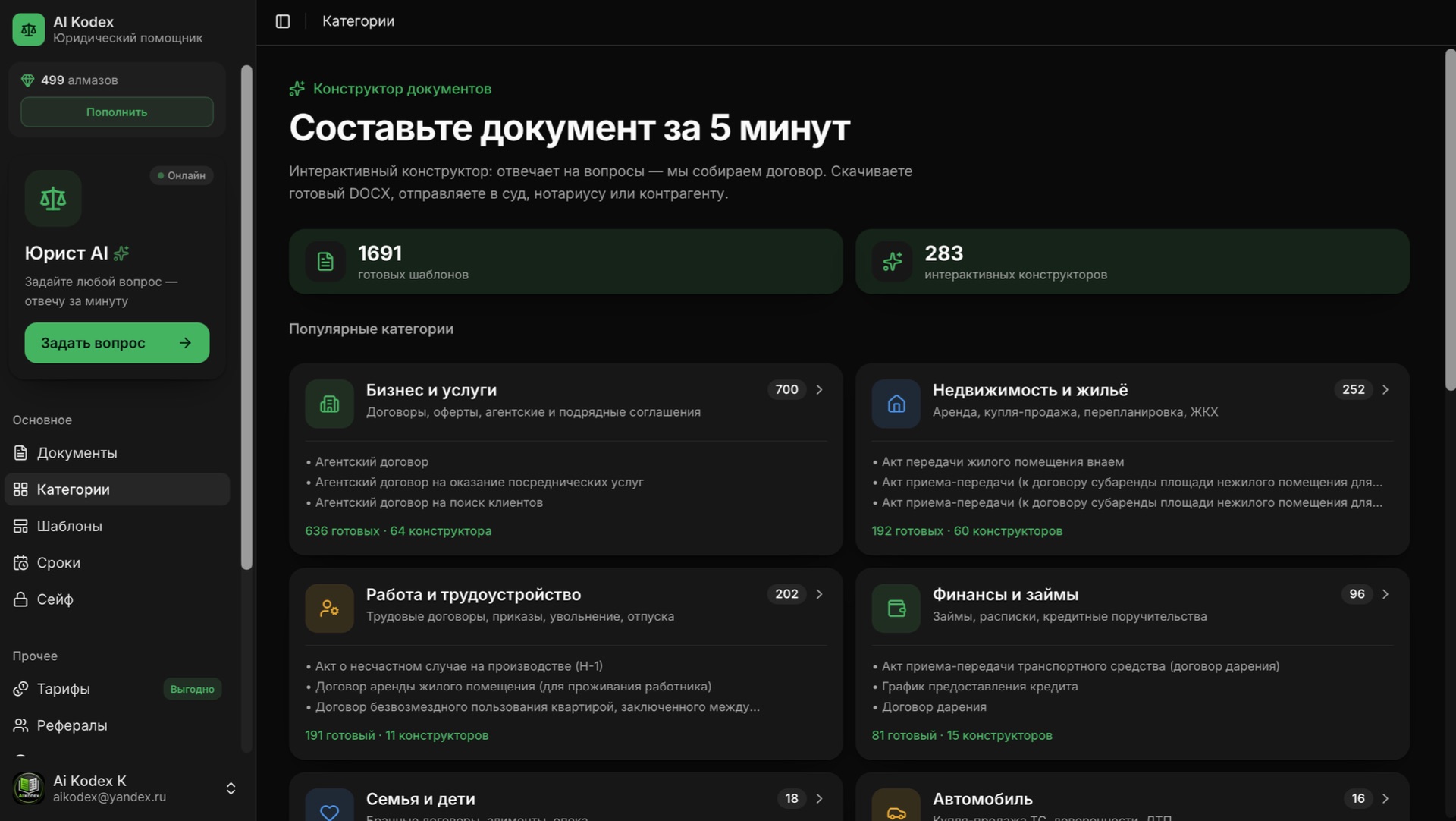The width and height of the screenshot is (1456, 821).
Task: Open Агентский договор на поиск клиентов
Action: tap(429, 502)
